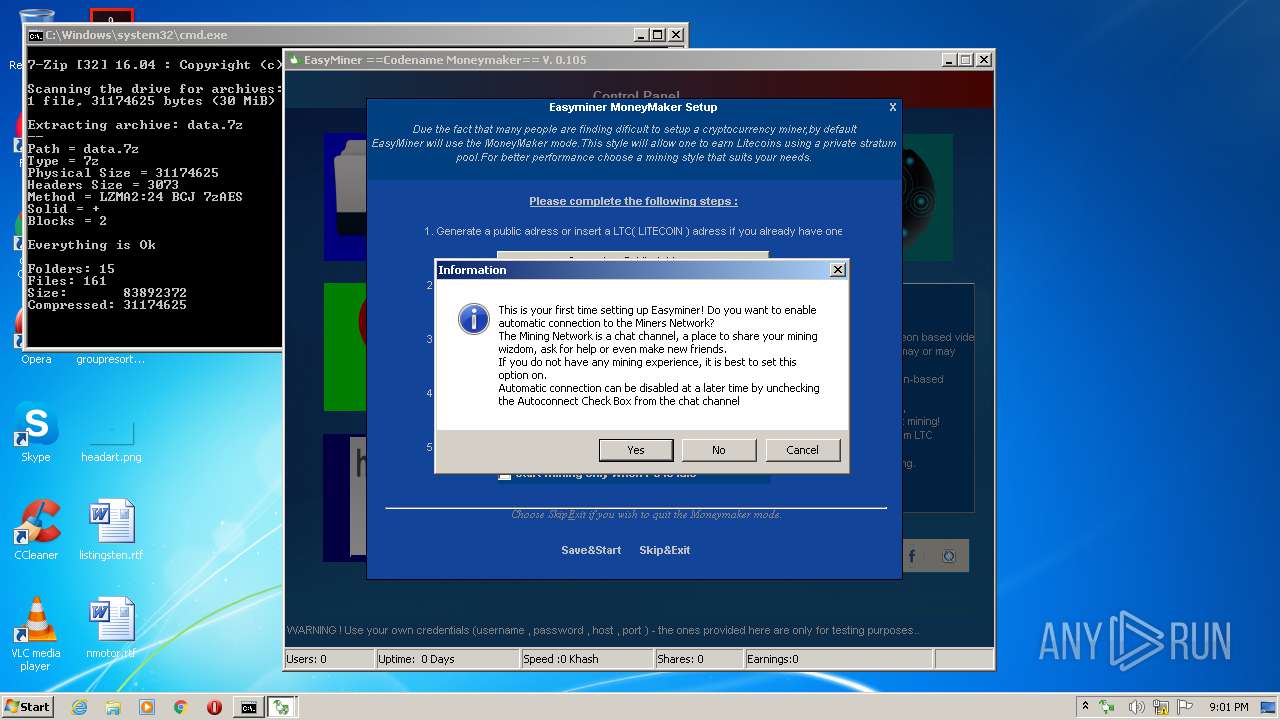Open Opera from the taskbar
The image size is (1280, 720).
(214, 707)
